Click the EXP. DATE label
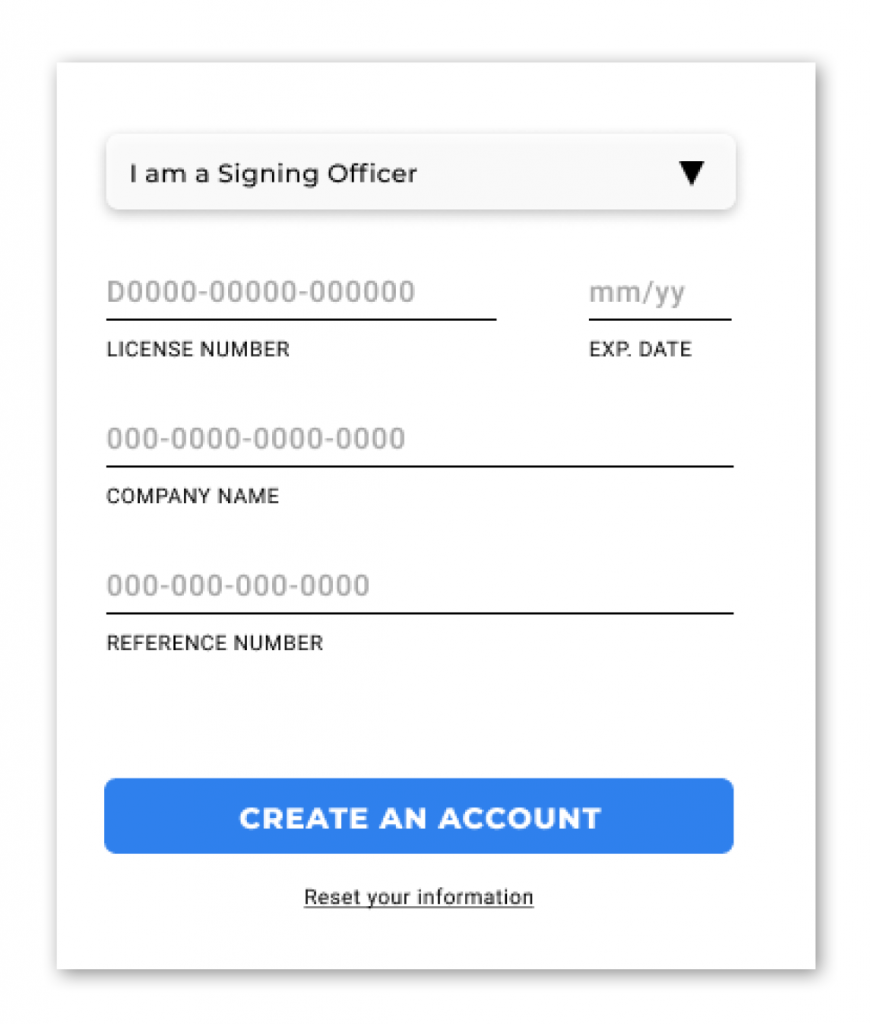 [x=640, y=350]
